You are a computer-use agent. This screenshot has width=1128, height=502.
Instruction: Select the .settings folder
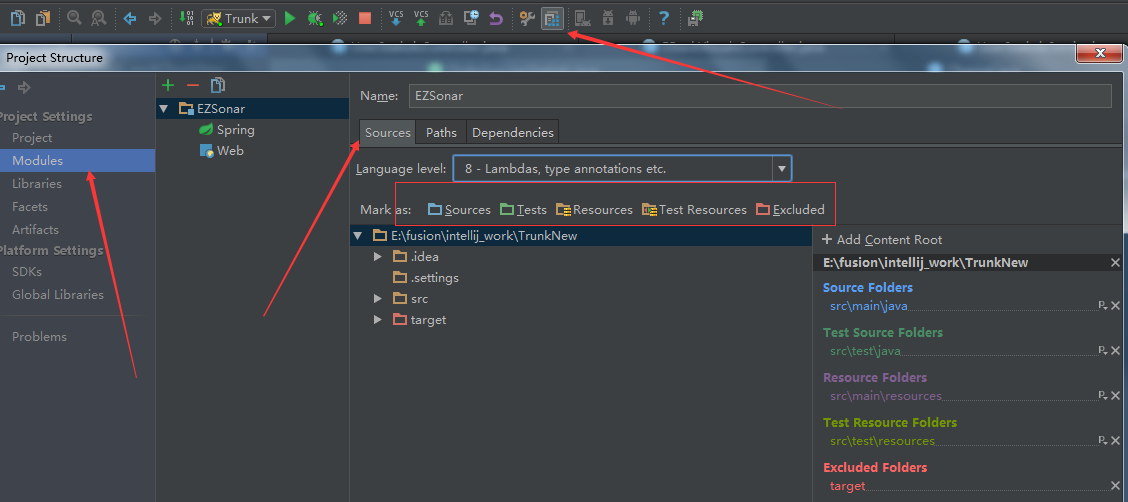point(426,278)
